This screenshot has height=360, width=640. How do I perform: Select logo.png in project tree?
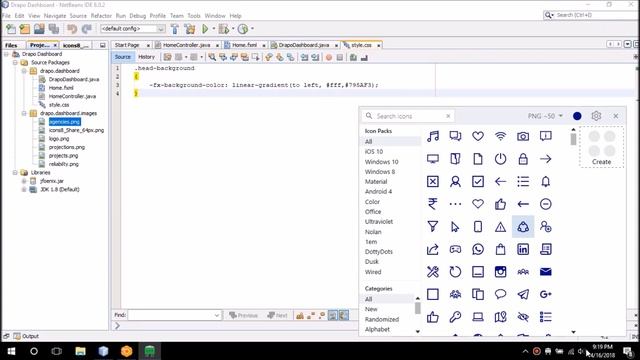click(59, 139)
